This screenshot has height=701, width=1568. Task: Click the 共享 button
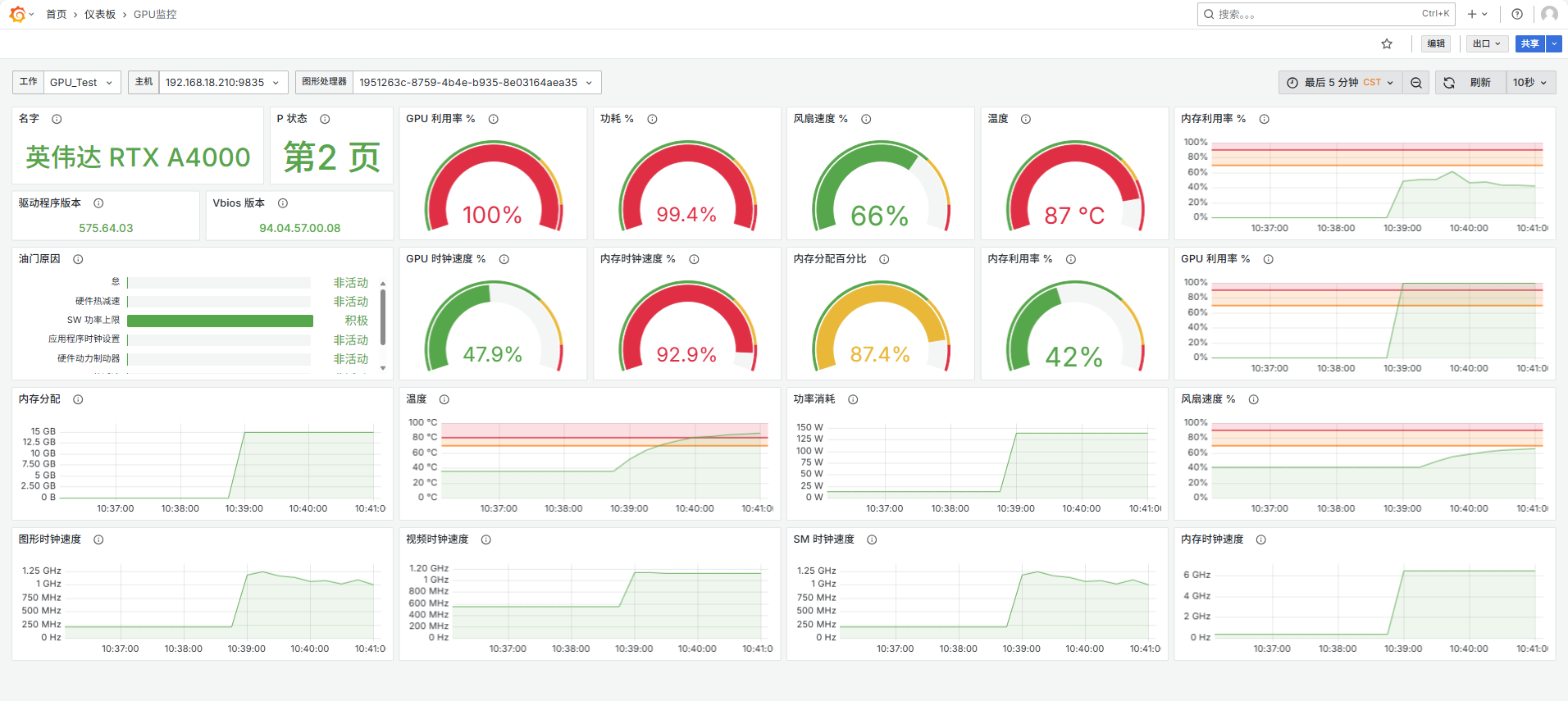[x=1529, y=44]
